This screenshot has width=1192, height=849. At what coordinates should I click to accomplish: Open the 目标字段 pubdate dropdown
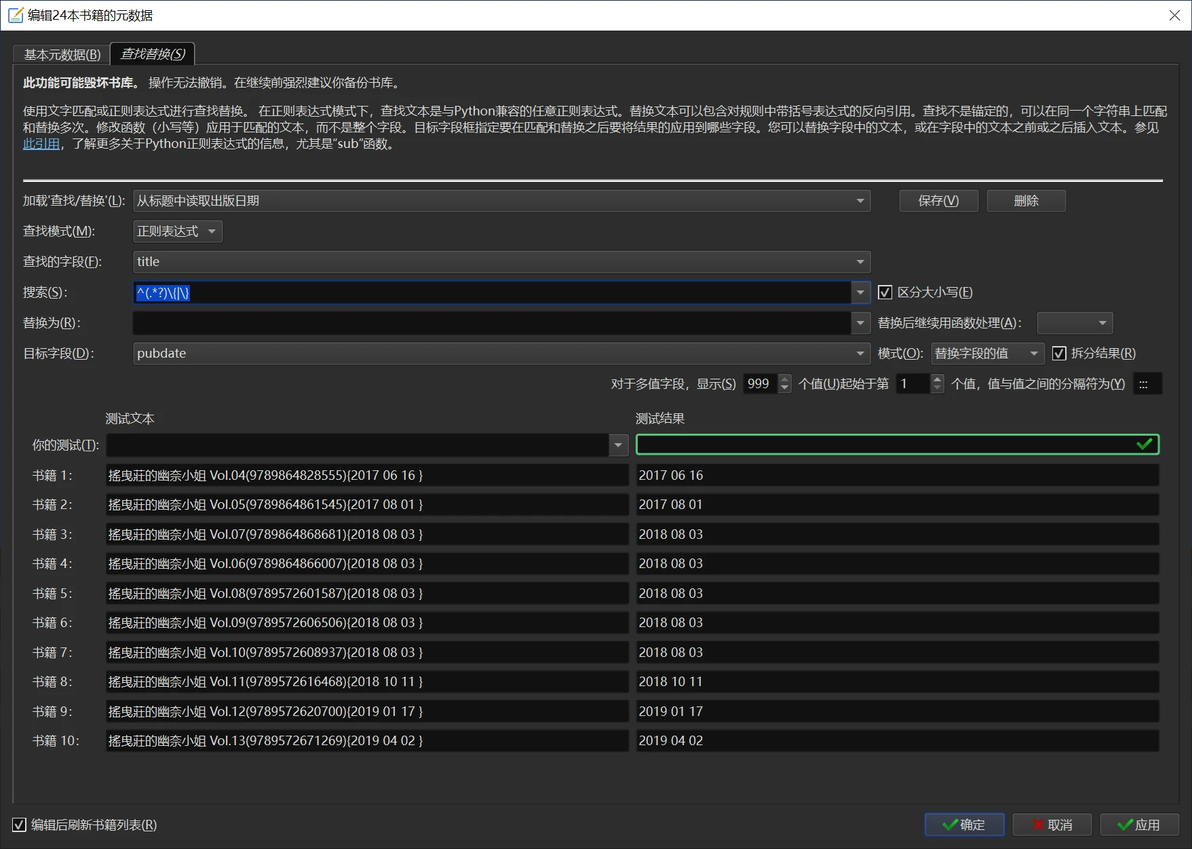[502, 353]
